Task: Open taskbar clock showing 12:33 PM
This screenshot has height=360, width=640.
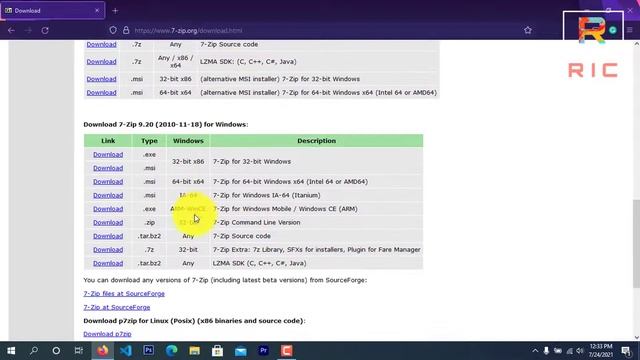Action: pyautogui.click(x=600, y=351)
